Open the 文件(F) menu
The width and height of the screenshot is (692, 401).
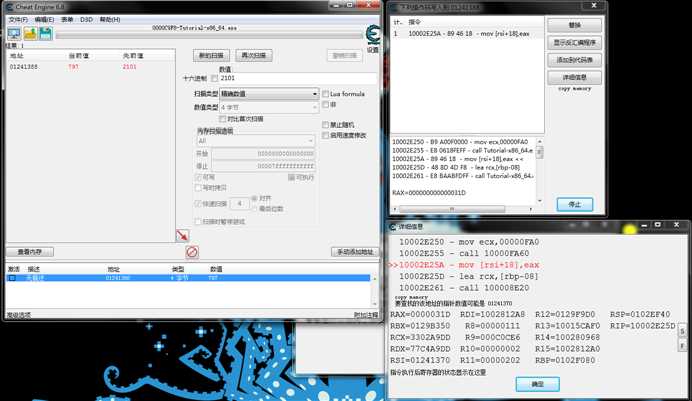pos(18,20)
